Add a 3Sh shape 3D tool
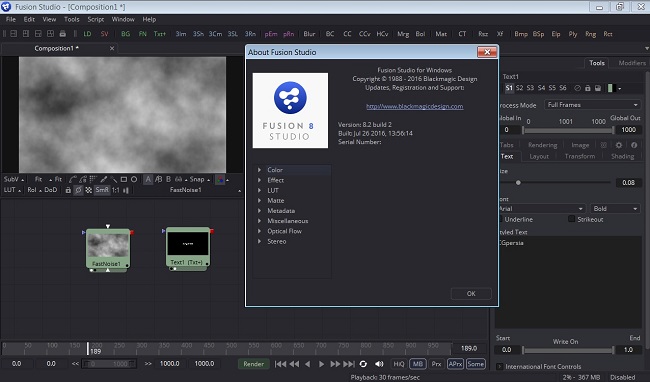Viewport: 650px width, 382px height. pyautogui.click(x=198, y=34)
